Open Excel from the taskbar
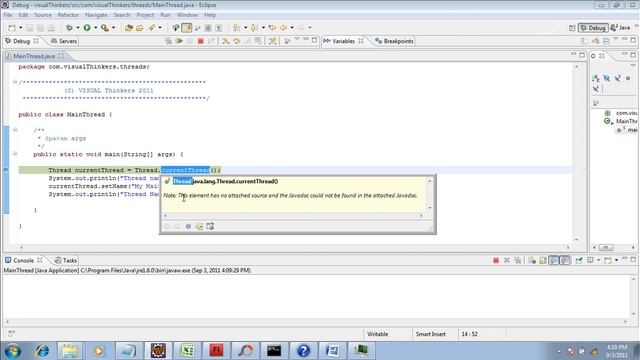This screenshot has width=640, height=360. [187, 351]
